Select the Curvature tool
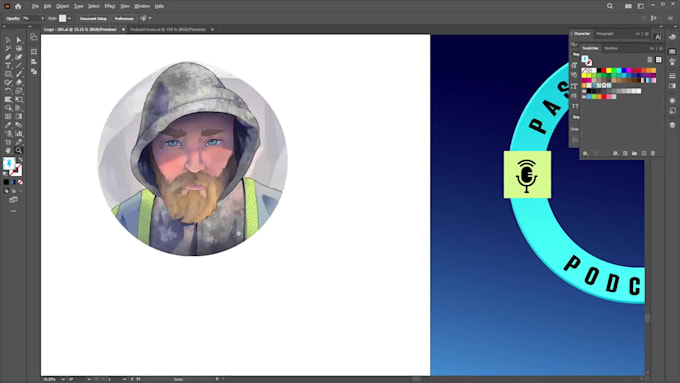Viewport: 680px width, 383px height. 19,57
